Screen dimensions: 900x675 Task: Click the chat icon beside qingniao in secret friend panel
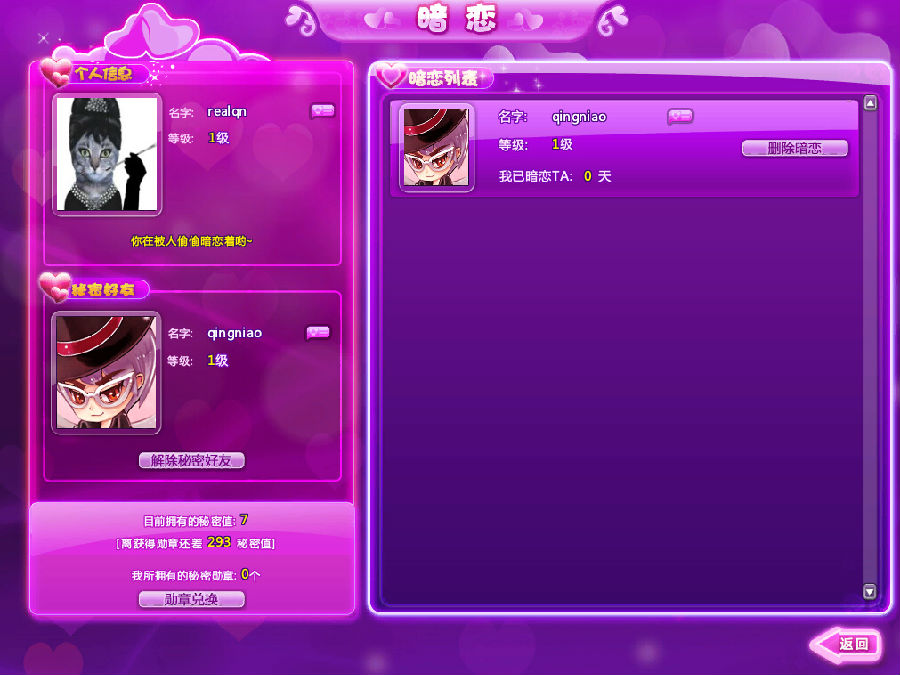coord(318,333)
